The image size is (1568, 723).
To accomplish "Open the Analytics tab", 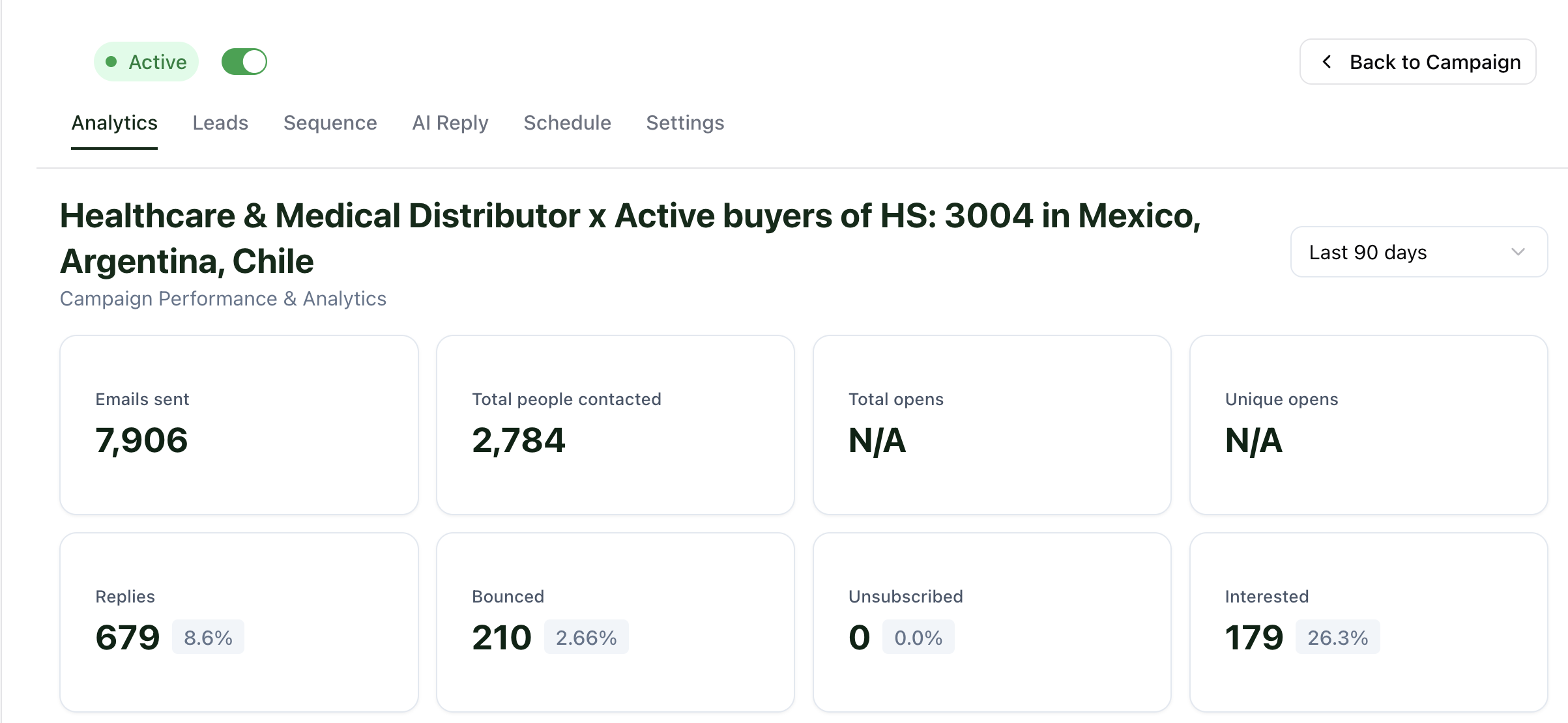I will point(114,123).
